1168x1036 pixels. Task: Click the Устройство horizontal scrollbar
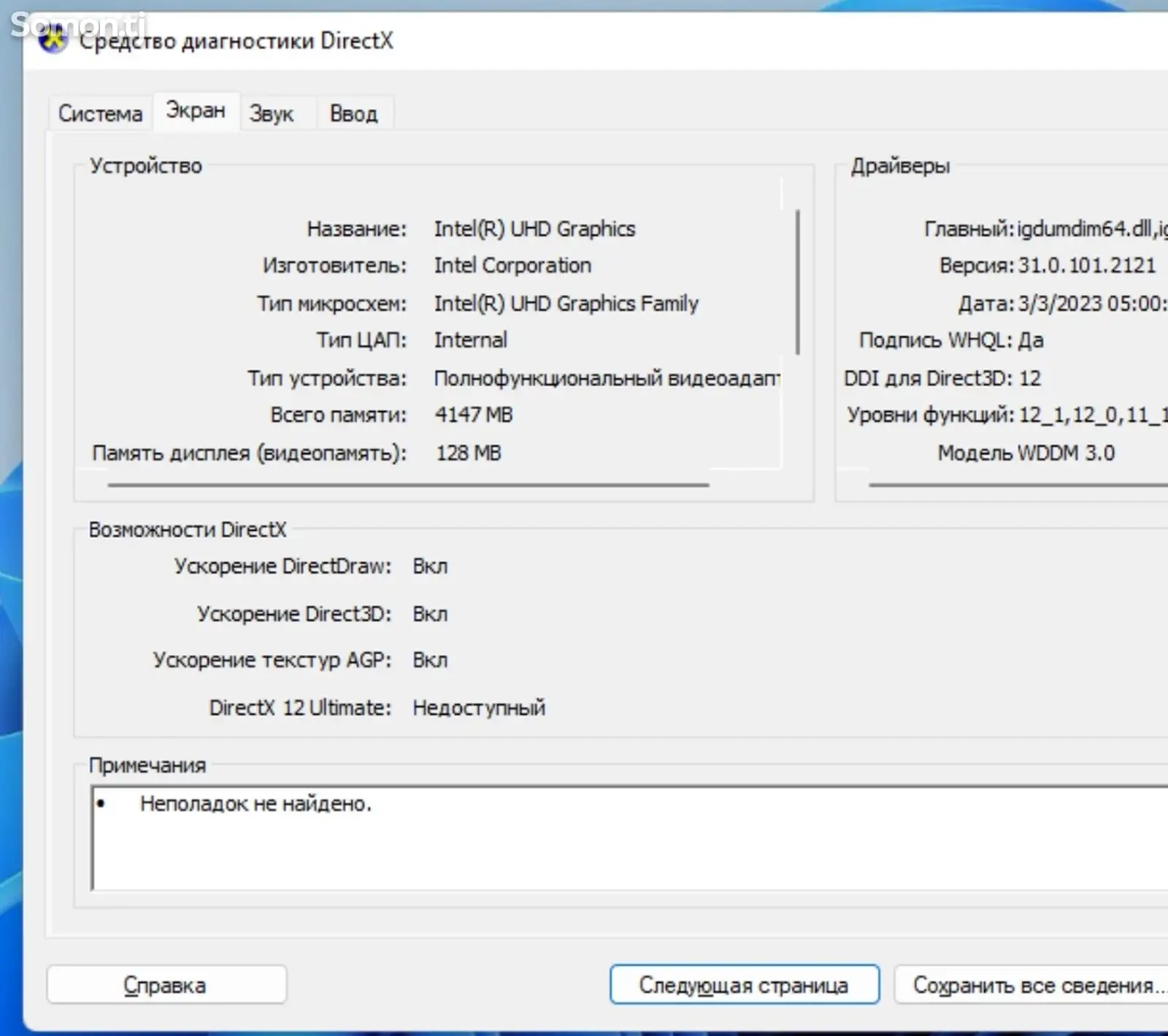(408, 484)
